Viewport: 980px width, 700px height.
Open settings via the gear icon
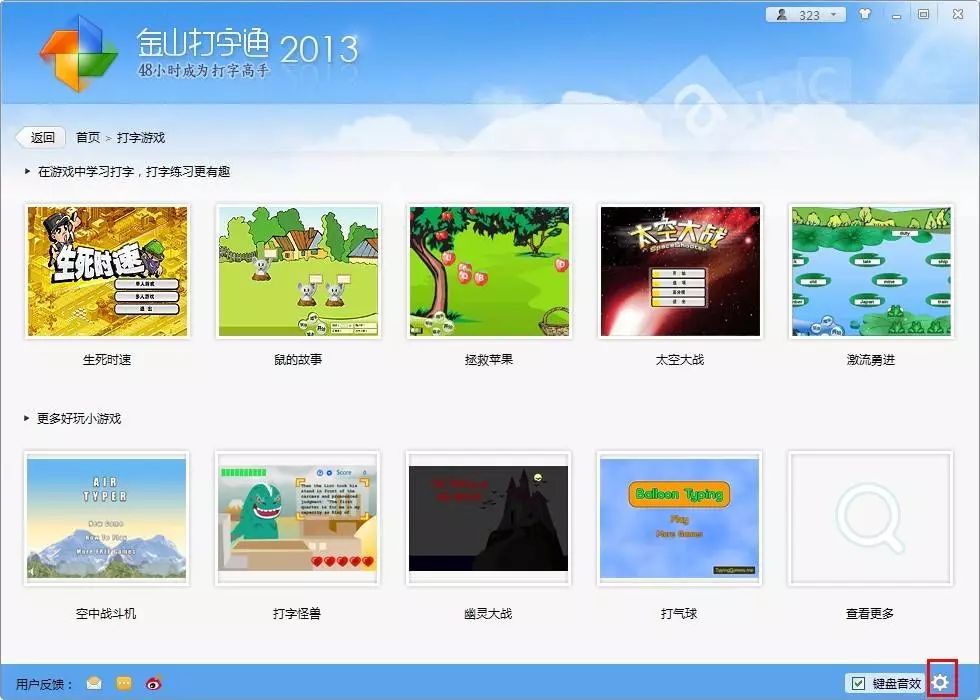pyautogui.click(x=941, y=682)
